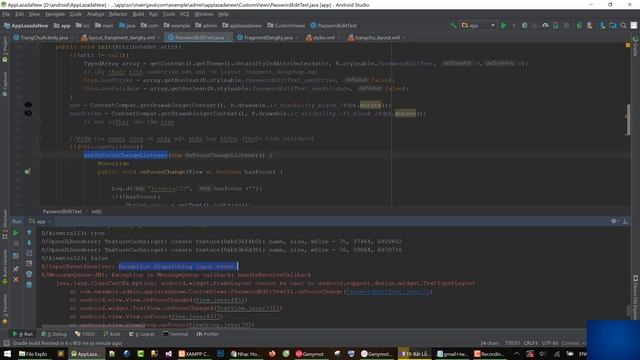Image resolution: width=640 pixels, height=360 pixels.
Task: Switch to layout_fragment_dangky.xml tab
Action: click(119, 38)
